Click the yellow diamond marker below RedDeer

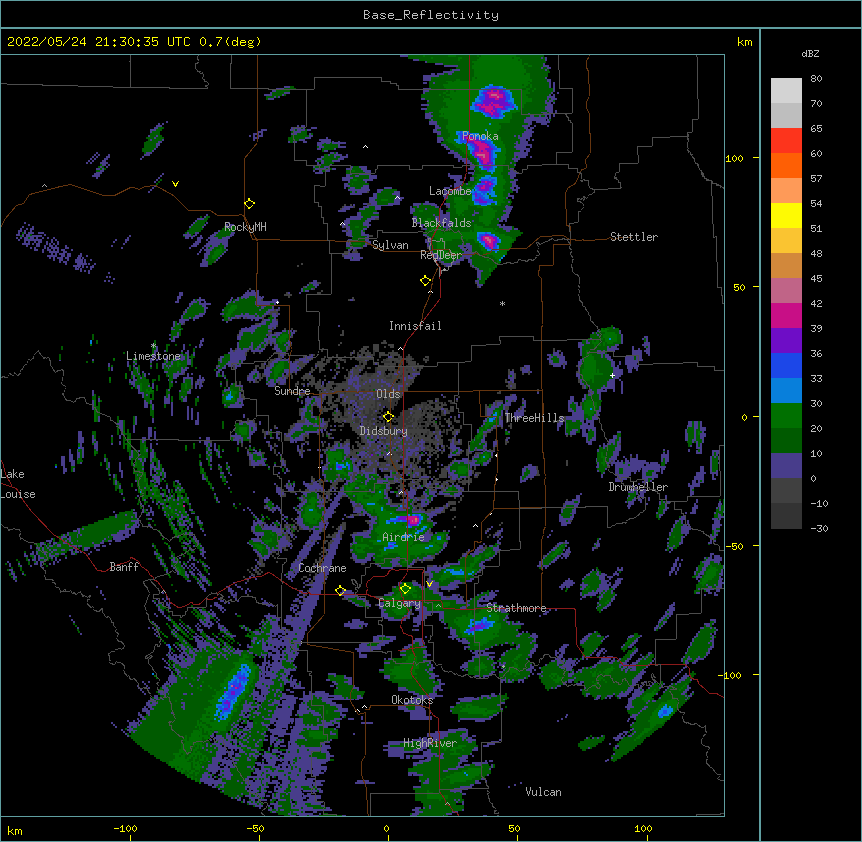coord(426,281)
